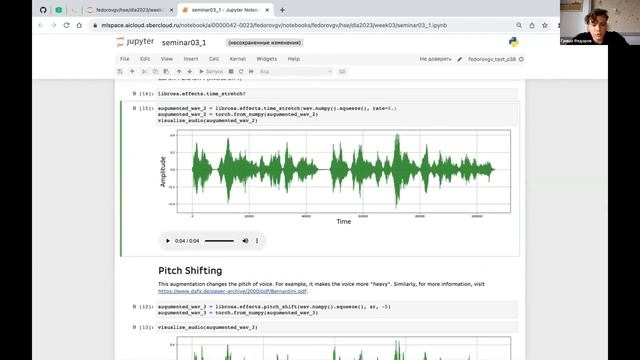Open the Cell menu
The width and height of the screenshot is (640, 360).
pos(214,59)
